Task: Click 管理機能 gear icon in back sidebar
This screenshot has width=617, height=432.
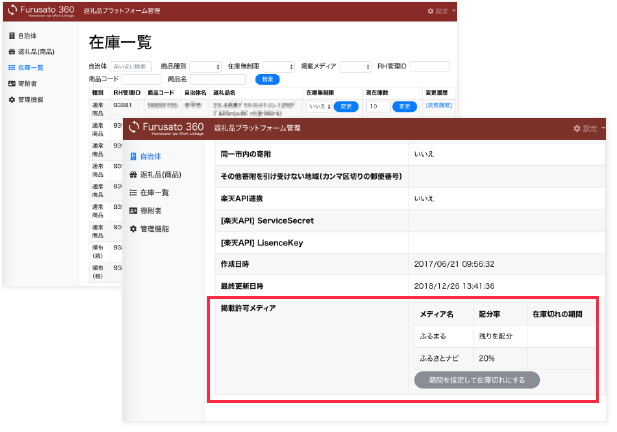Action: click(12, 100)
